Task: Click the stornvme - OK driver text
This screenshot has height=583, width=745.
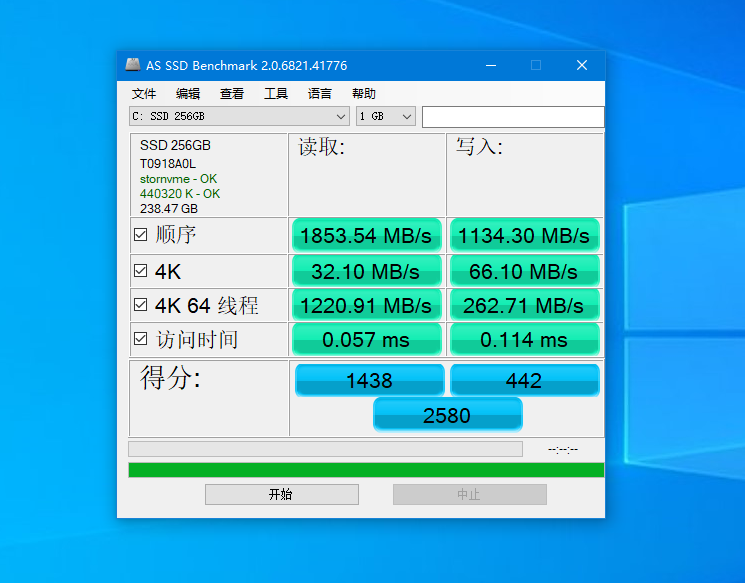Action: [178, 179]
